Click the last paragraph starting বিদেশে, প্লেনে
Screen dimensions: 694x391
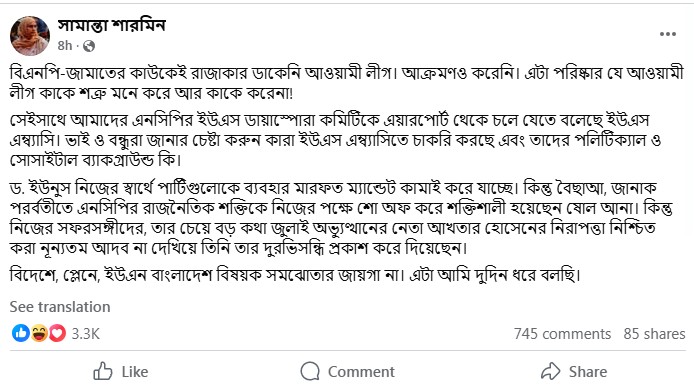(x=295, y=275)
